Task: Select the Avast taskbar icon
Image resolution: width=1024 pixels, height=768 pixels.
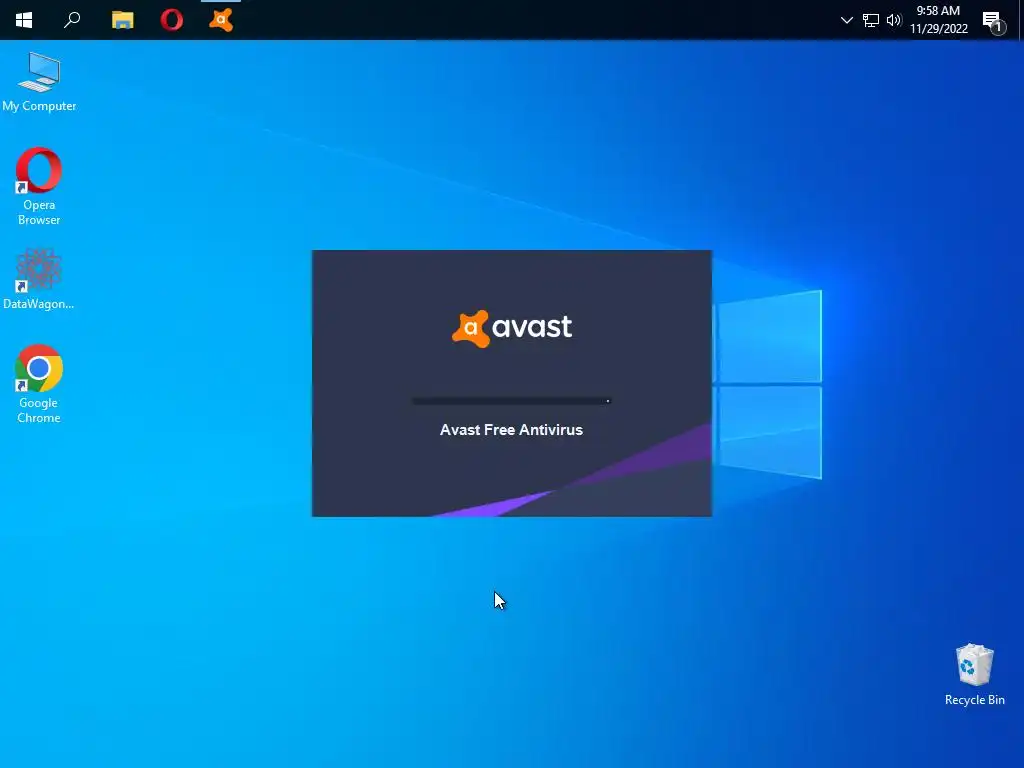Action: point(221,20)
